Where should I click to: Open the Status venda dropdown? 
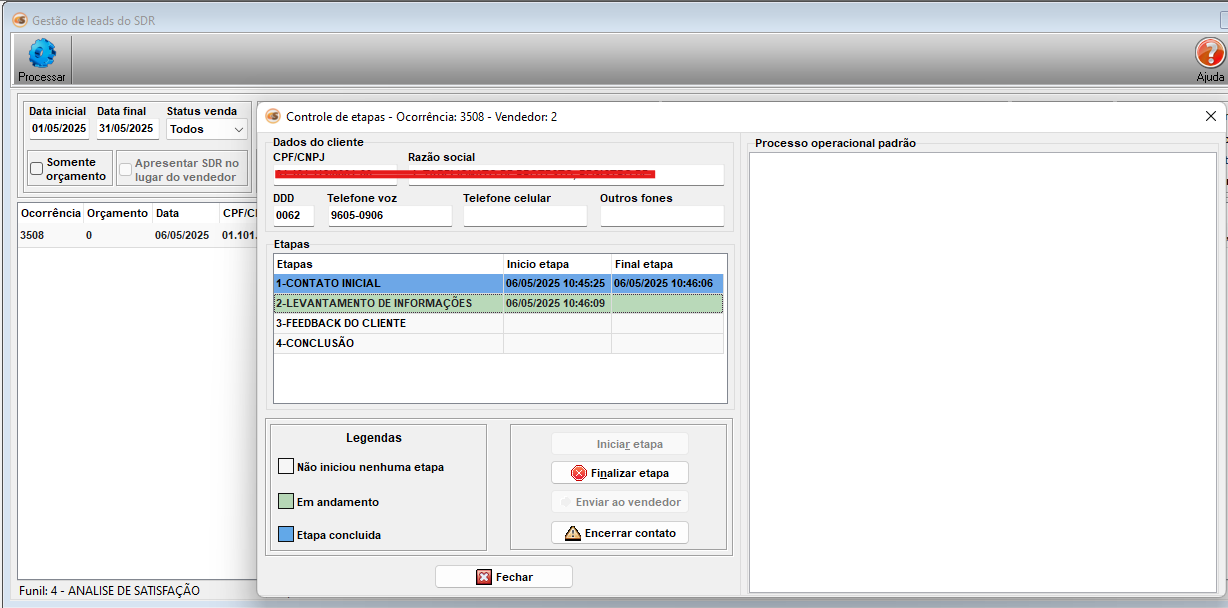[x=238, y=129]
